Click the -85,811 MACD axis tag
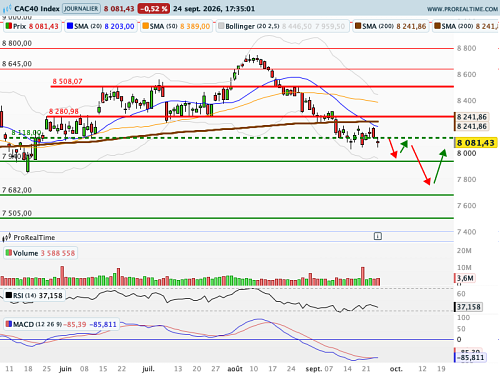This screenshot has height=375, width=500. click(470, 358)
